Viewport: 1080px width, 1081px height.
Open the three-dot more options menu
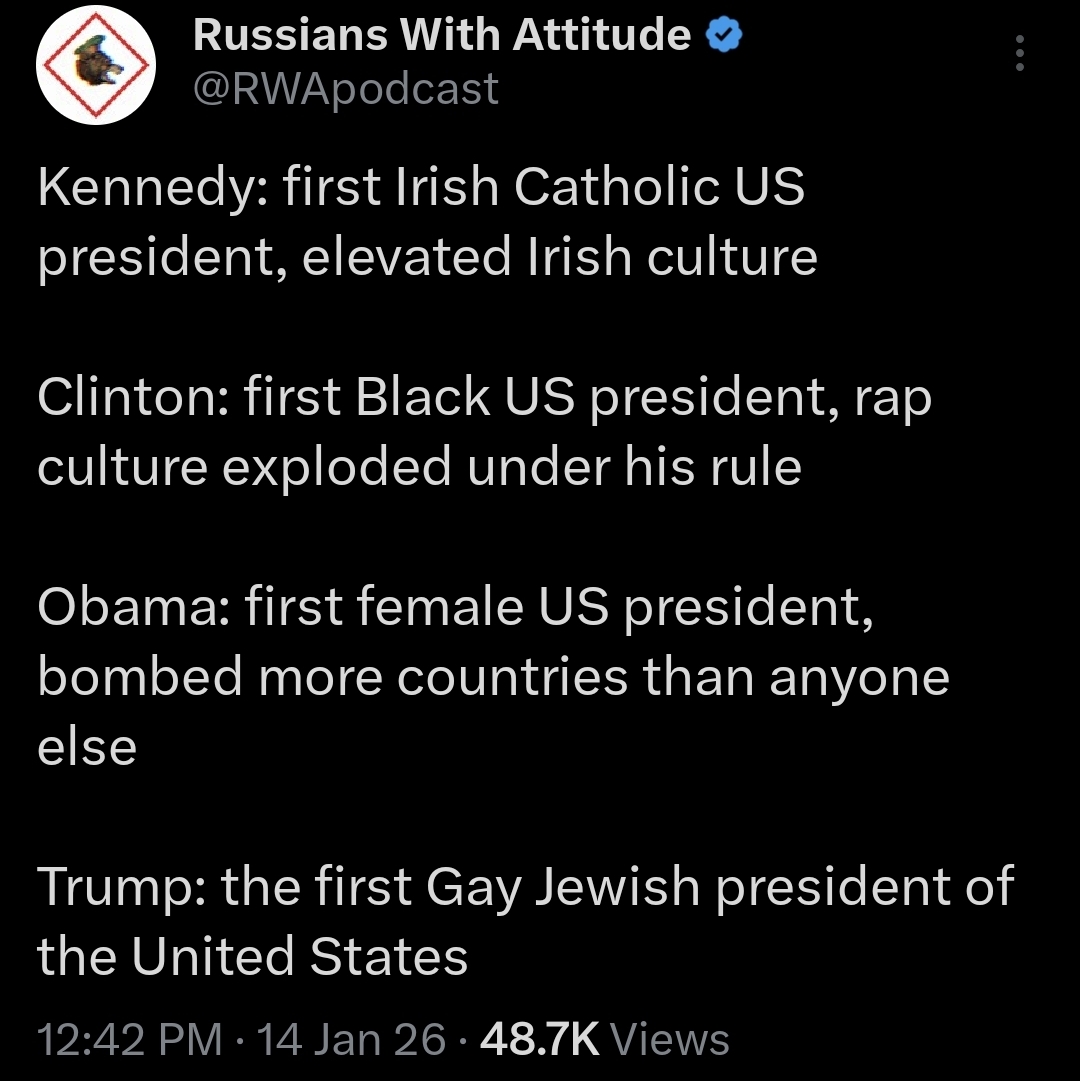(1019, 53)
